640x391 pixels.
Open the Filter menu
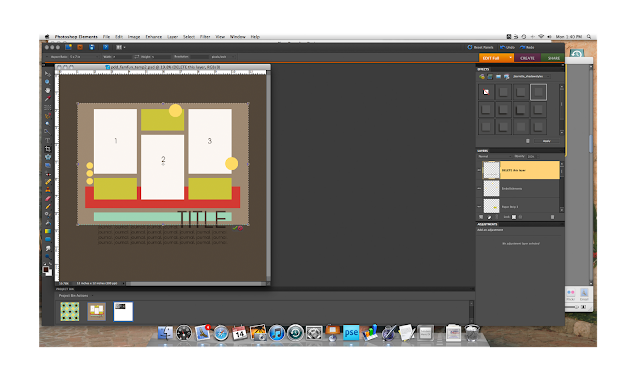[x=205, y=37]
